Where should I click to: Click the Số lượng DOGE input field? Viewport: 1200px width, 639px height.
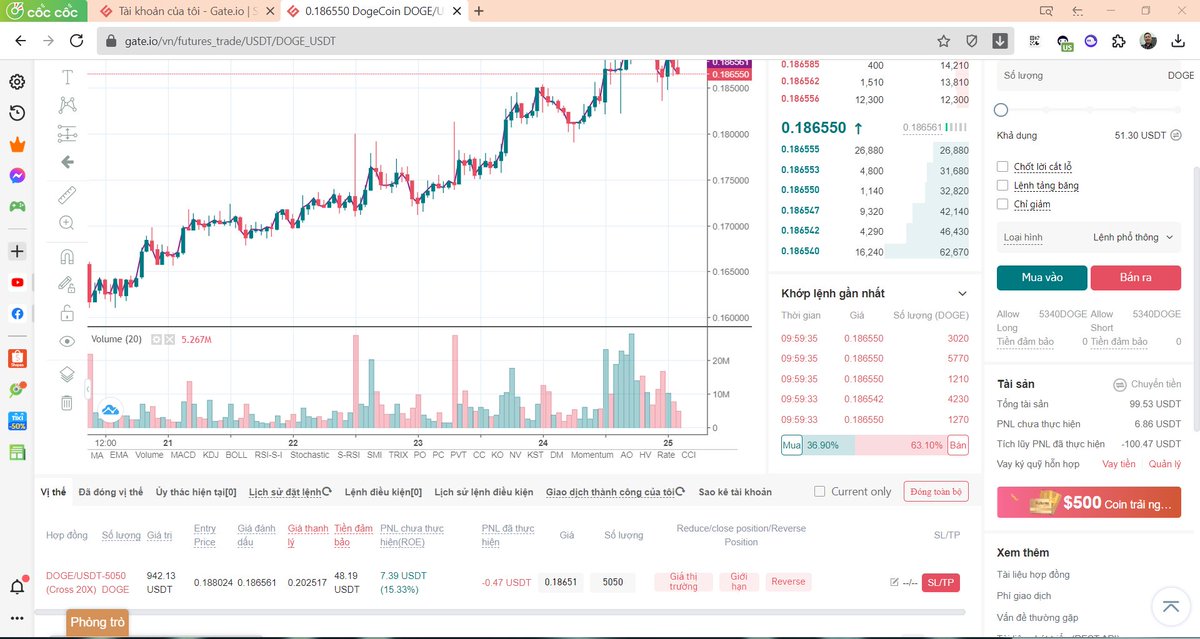(1089, 76)
